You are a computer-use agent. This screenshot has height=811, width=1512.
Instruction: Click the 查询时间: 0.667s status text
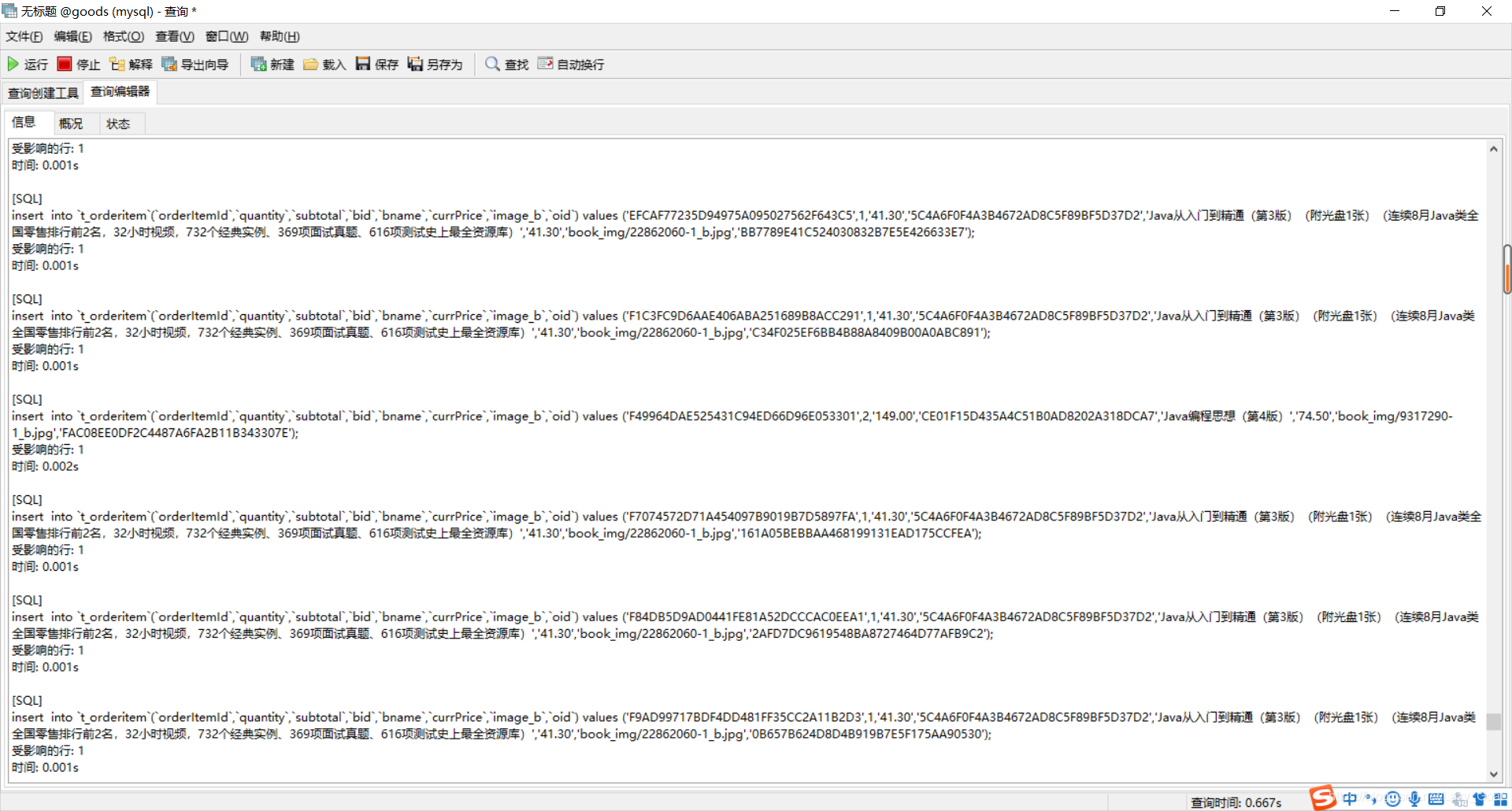pos(1236,802)
